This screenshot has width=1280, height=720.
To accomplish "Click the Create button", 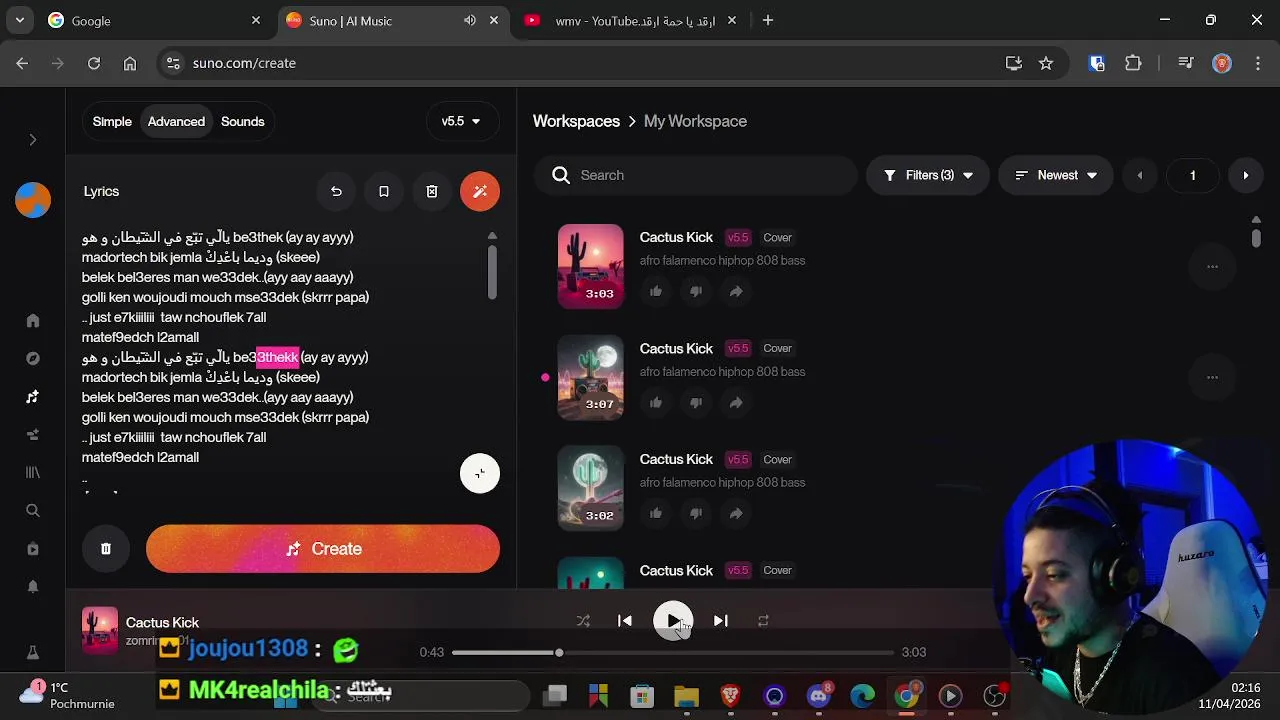I will (x=323, y=548).
